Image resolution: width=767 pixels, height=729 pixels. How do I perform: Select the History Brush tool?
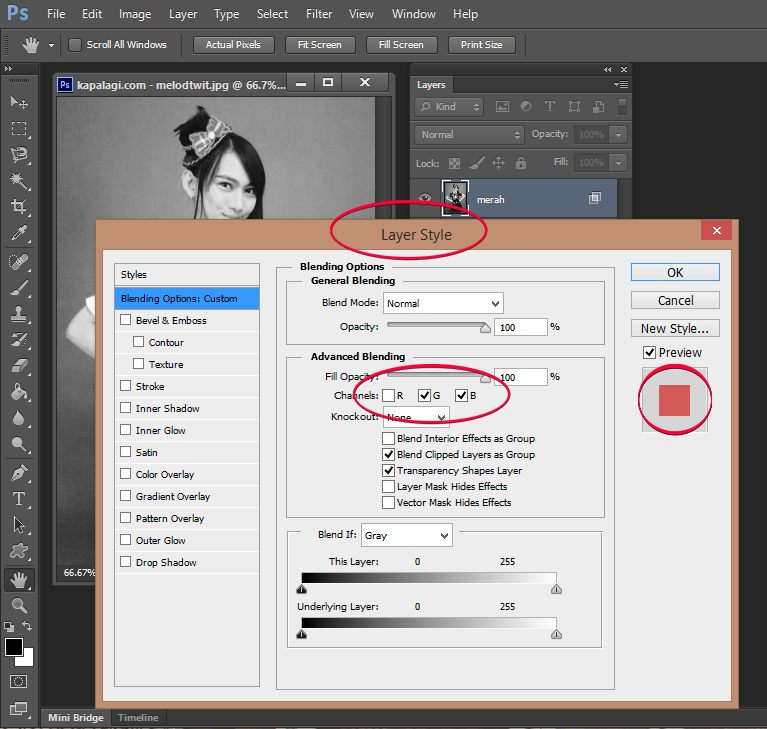19,340
